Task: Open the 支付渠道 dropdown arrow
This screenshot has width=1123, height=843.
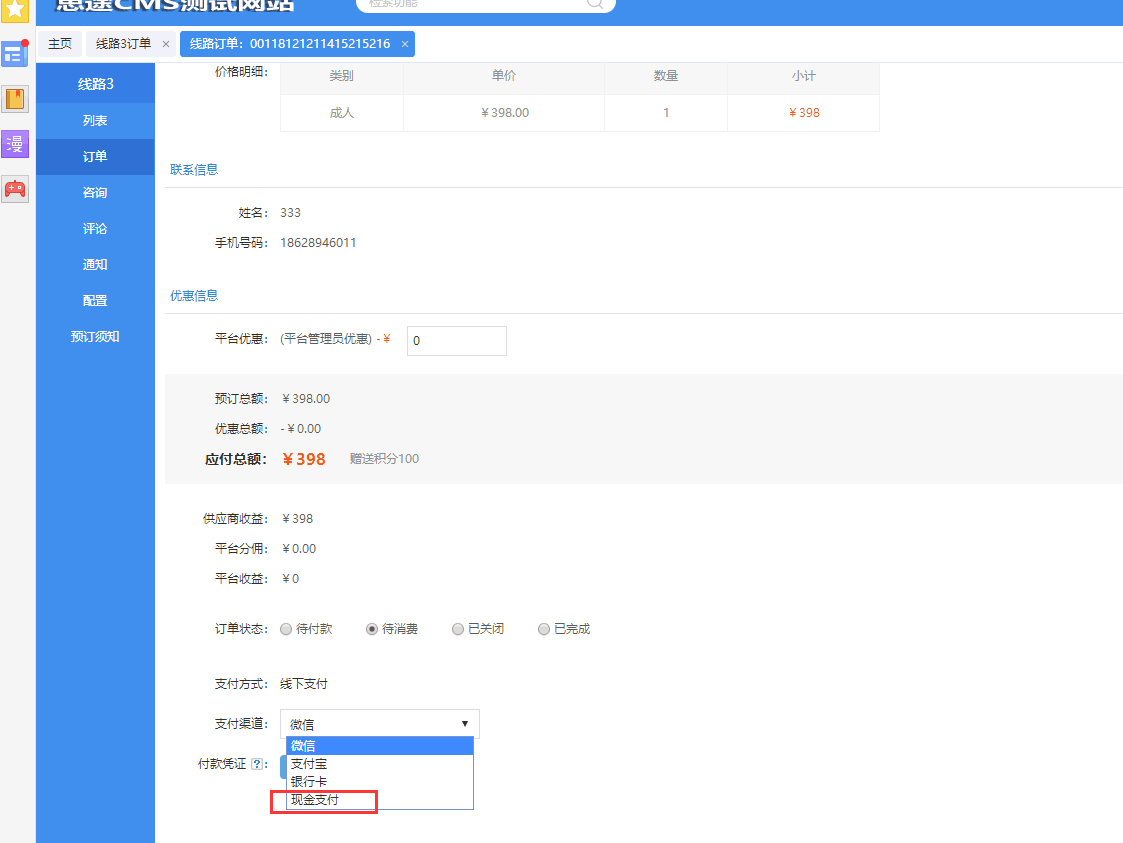Action: pos(464,723)
